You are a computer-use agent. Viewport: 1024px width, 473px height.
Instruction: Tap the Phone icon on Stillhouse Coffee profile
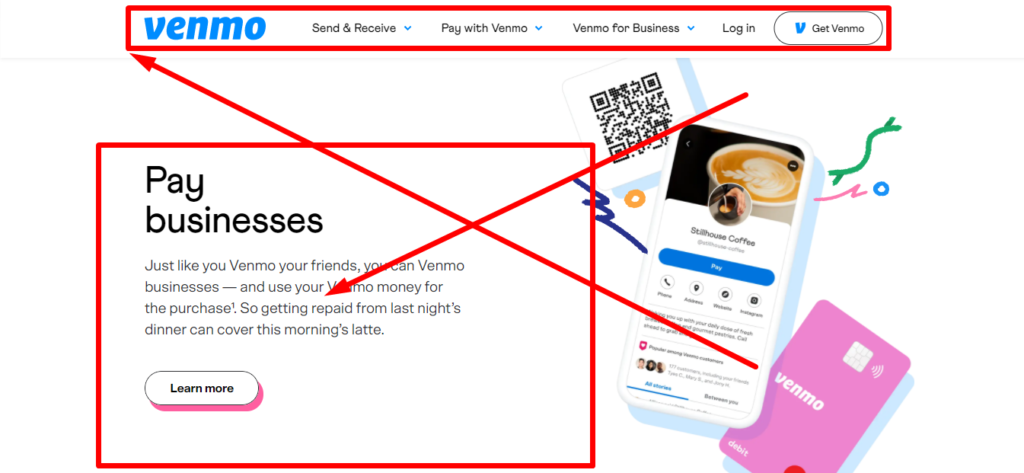pyautogui.click(x=667, y=282)
